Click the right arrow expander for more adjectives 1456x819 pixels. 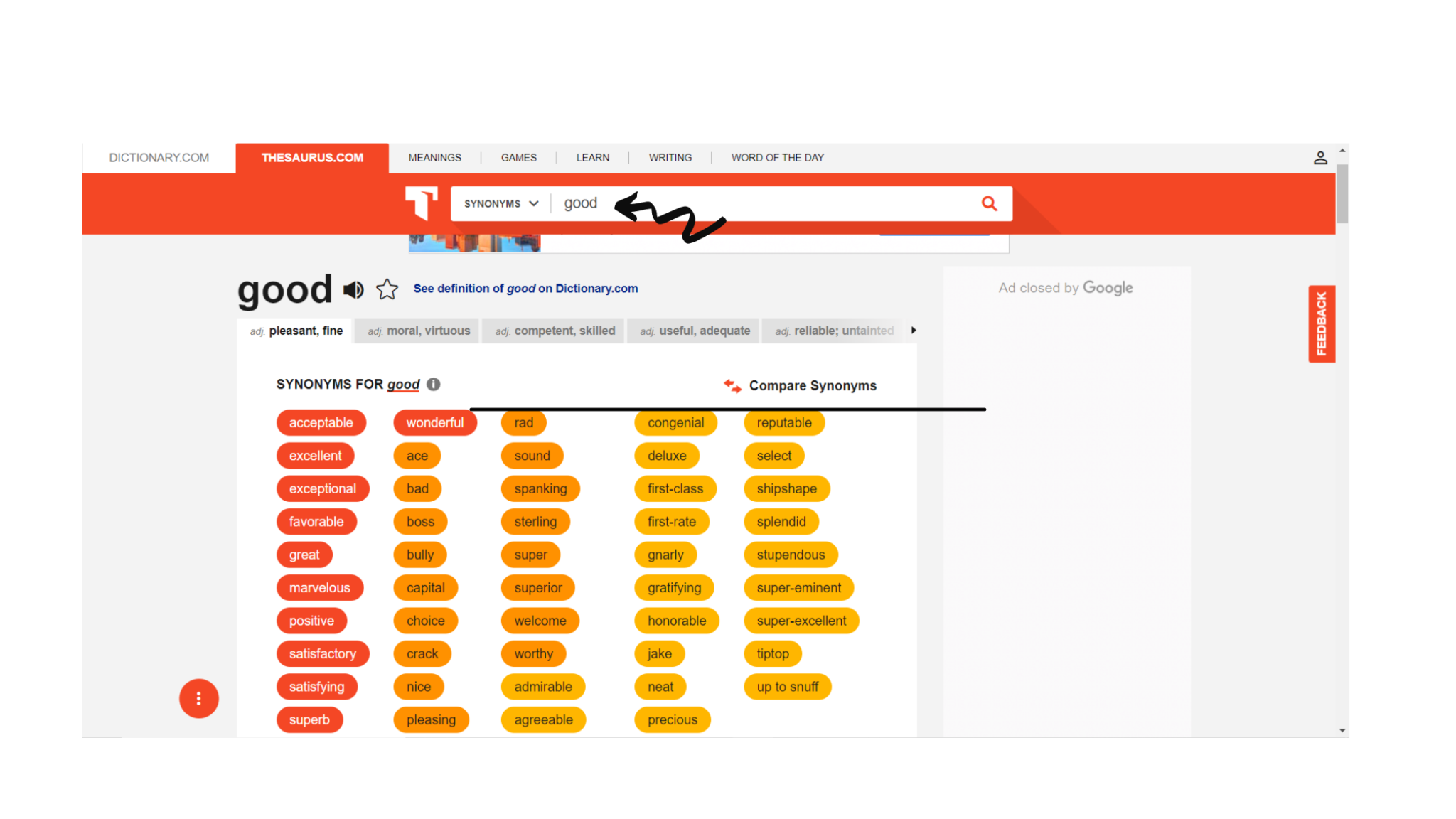[x=913, y=330]
